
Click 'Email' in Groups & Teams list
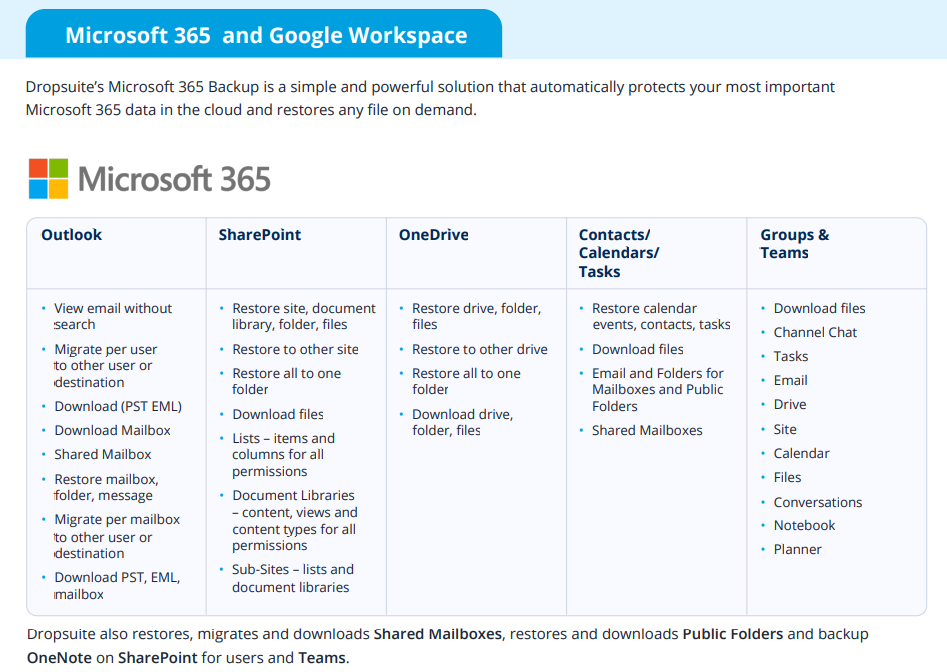(791, 380)
